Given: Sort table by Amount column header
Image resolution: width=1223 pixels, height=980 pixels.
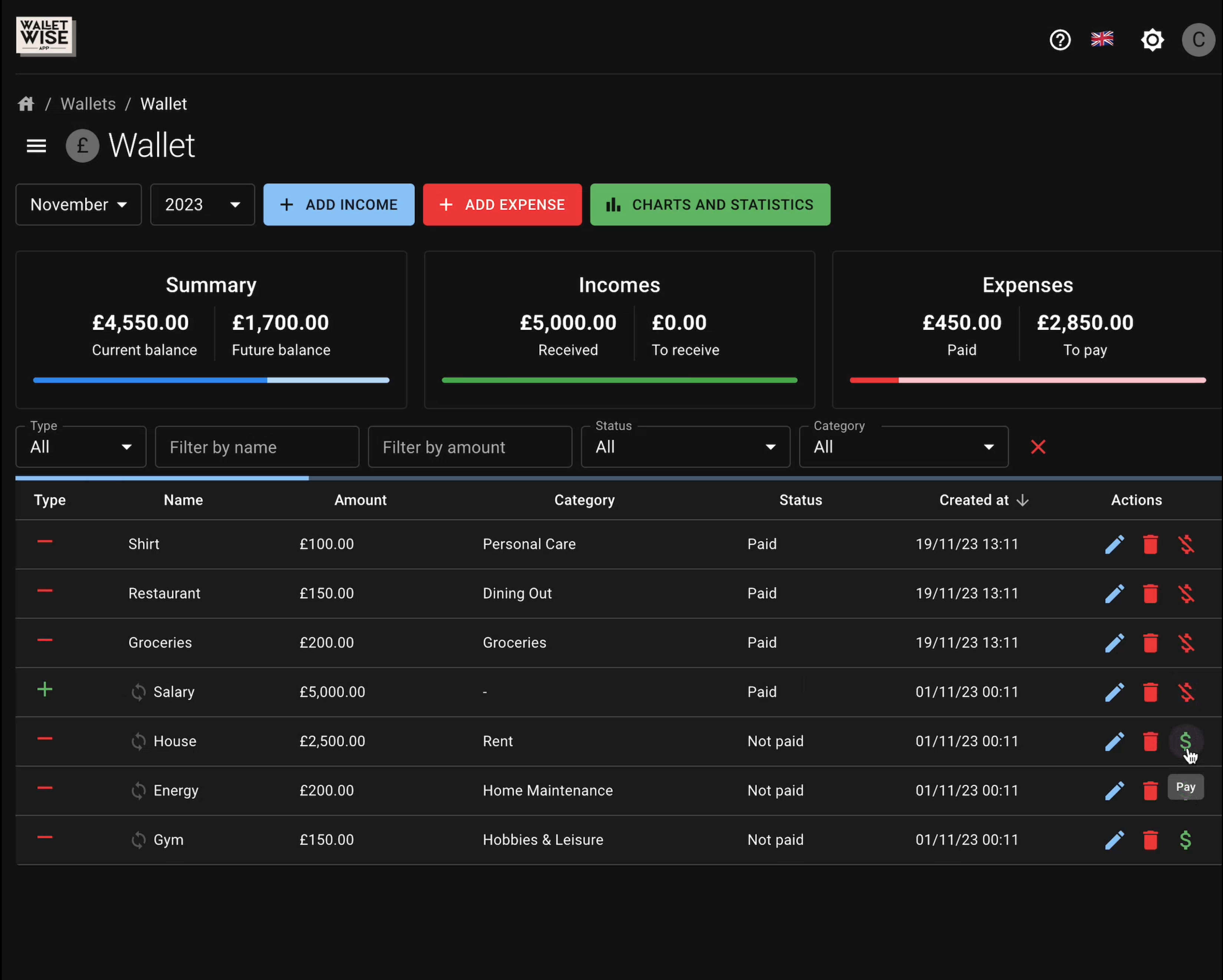Looking at the screenshot, I should coord(360,500).
